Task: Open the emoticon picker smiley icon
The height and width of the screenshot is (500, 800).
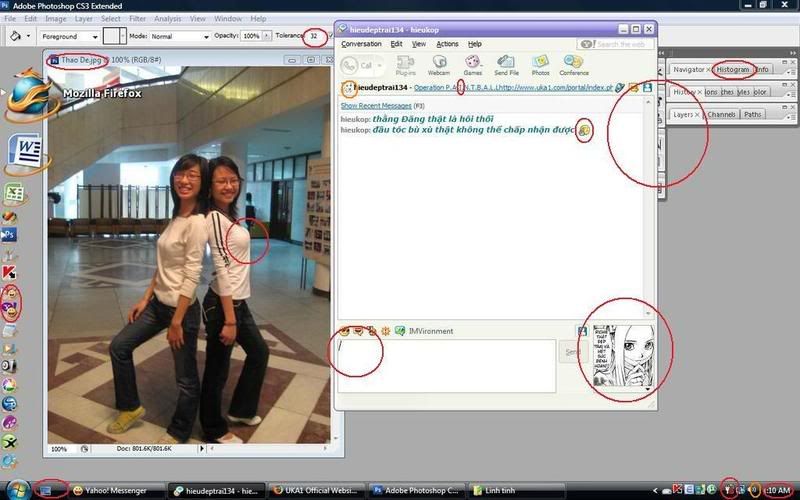Action: (344, 331)
